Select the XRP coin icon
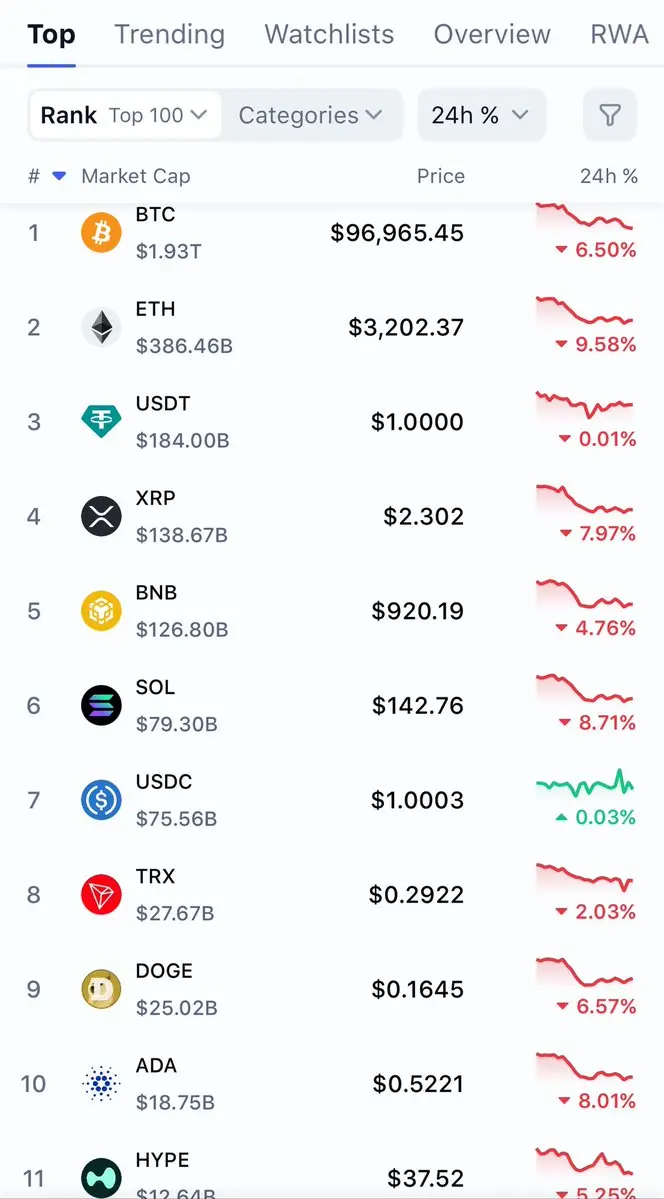 [x=101, y=516]
